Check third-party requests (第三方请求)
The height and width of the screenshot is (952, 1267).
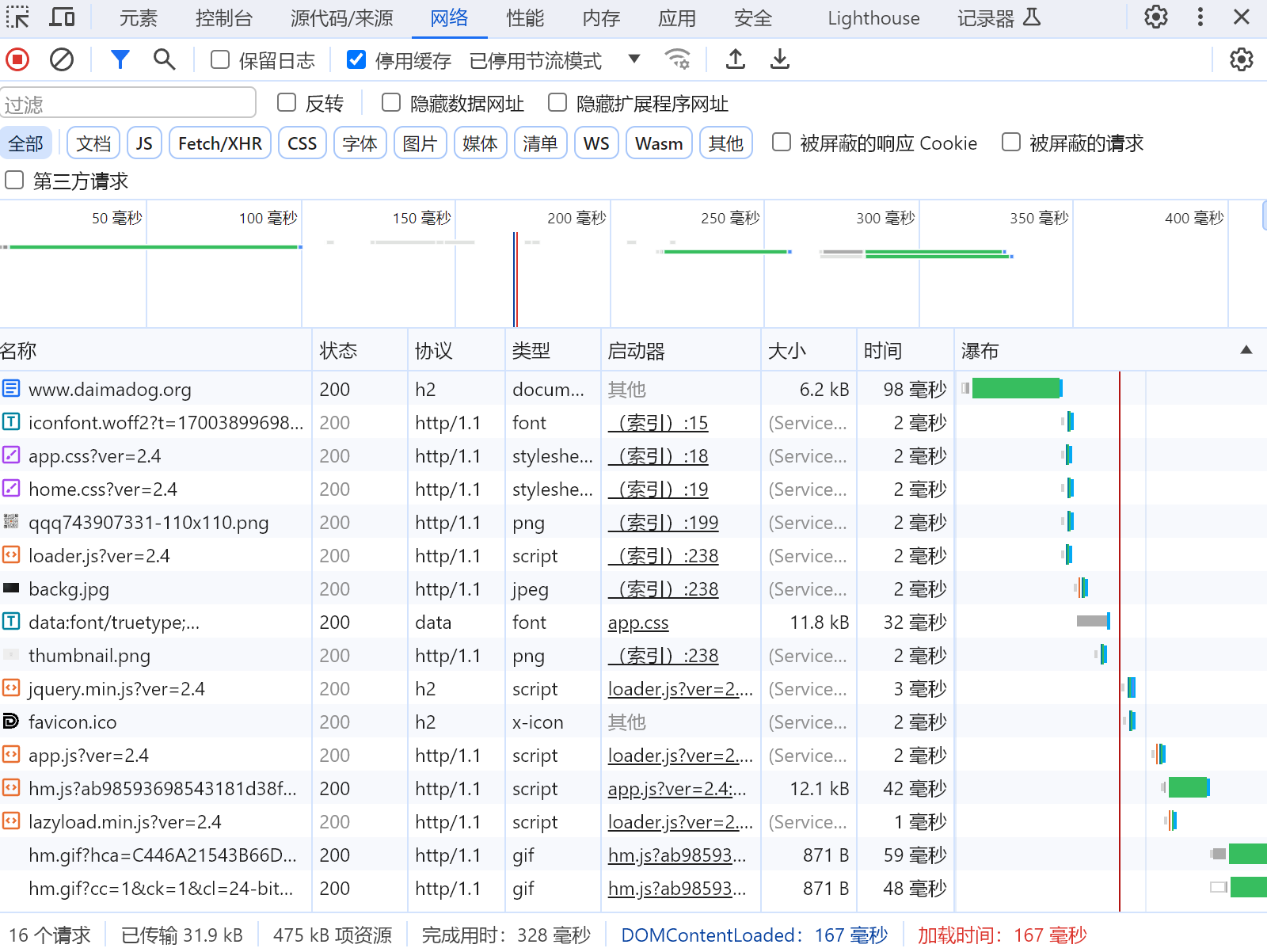pos(14,180)
